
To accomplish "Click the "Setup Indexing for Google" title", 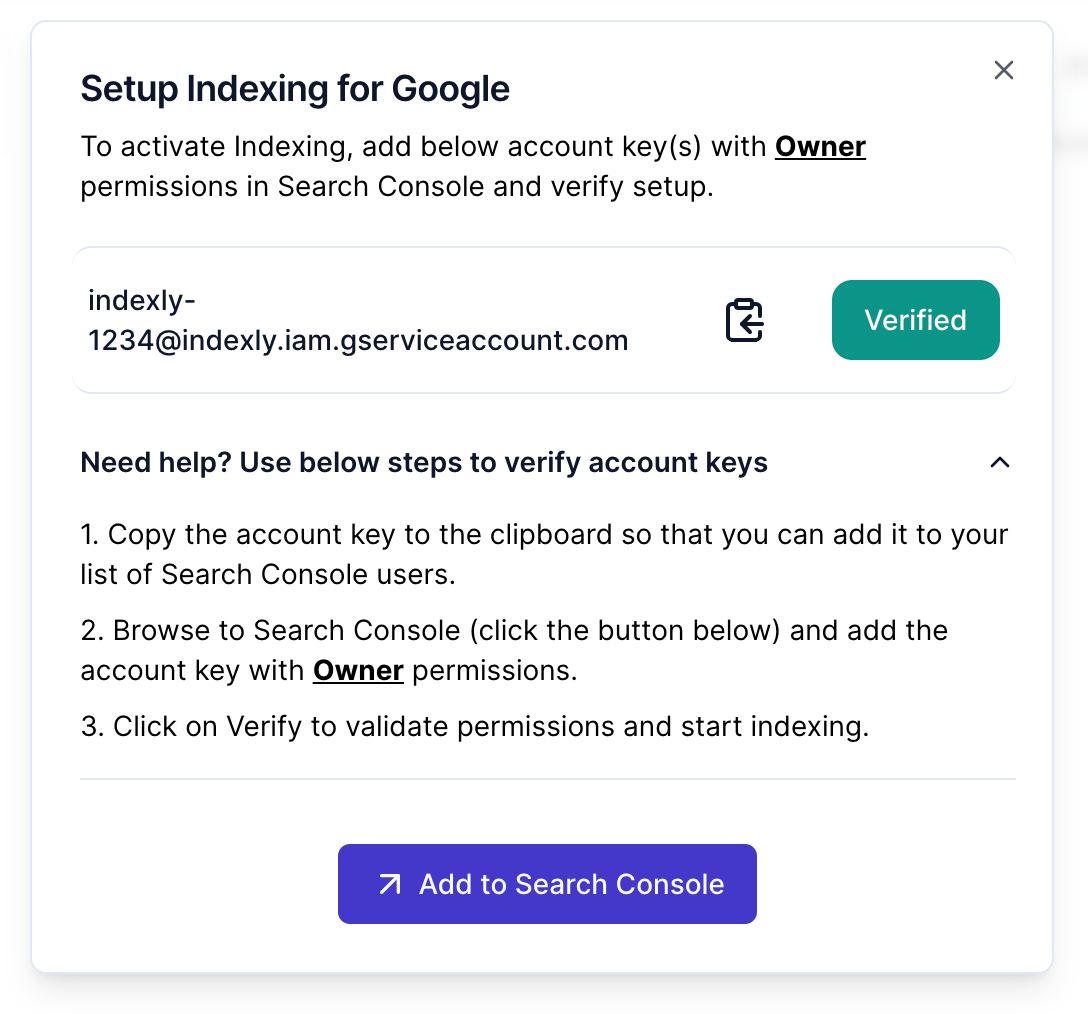I will (295, 89).
